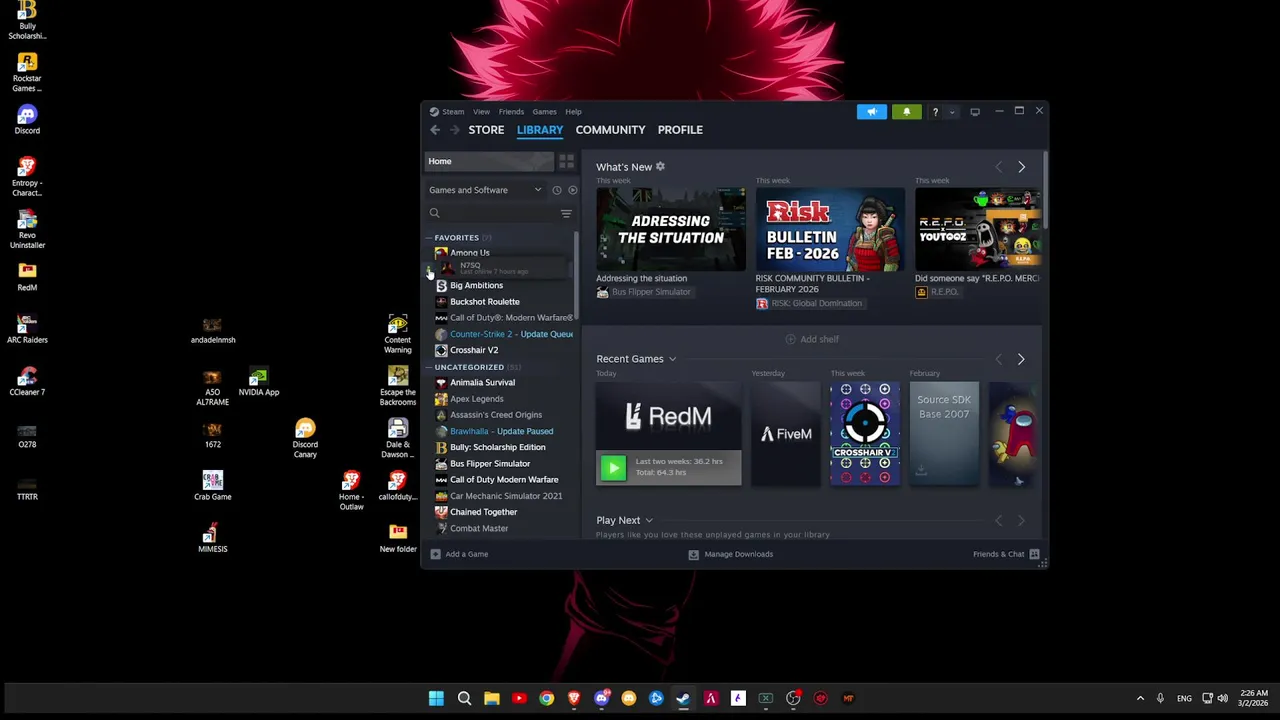Click the library game list scrollbar
1280x720 pixels.
(x=576, y=275)
